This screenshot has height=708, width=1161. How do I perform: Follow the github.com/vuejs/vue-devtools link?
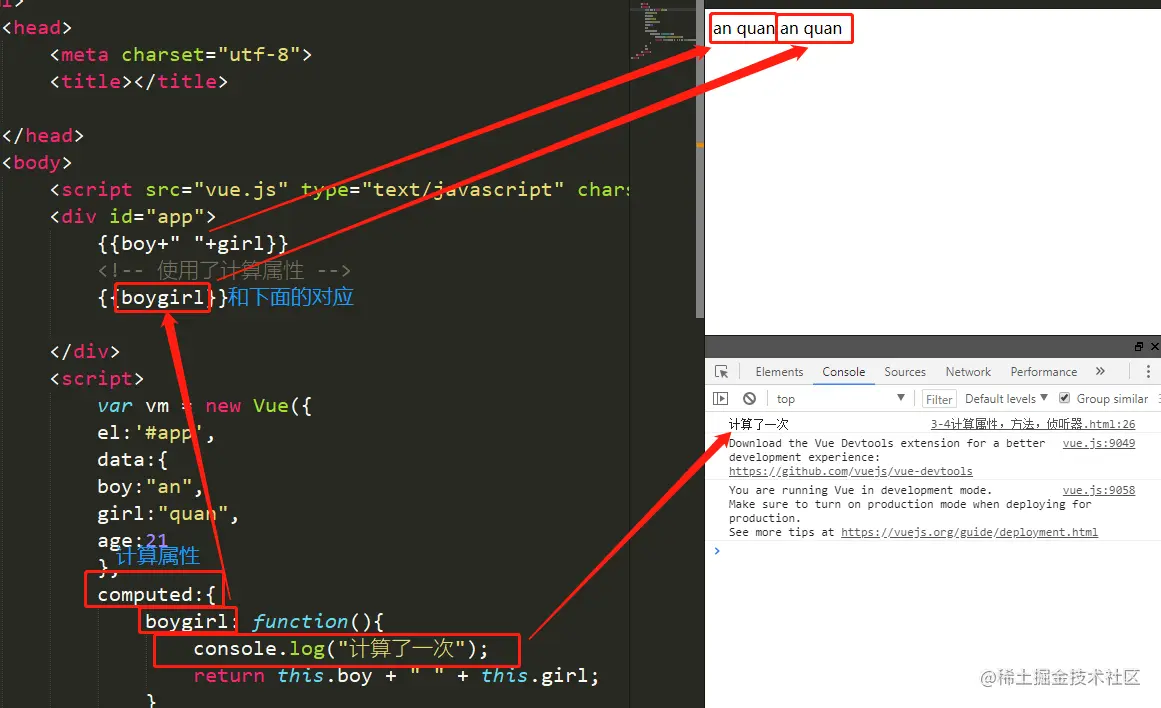click(850, 471)
